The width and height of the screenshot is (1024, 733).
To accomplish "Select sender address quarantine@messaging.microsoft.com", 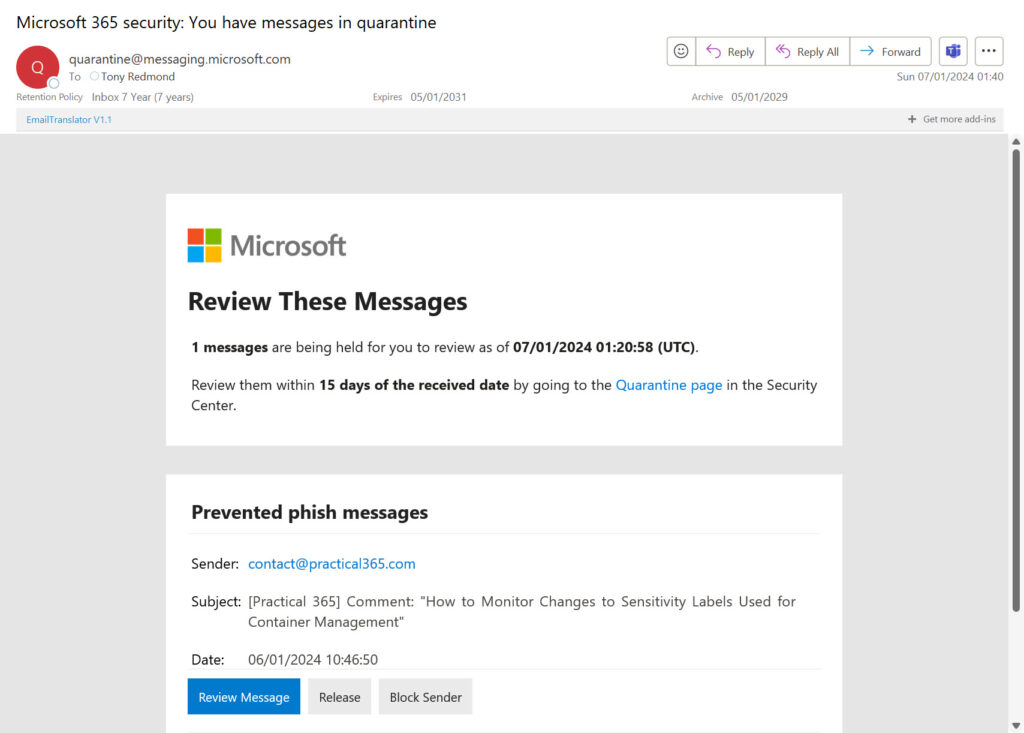I will 180,59.
